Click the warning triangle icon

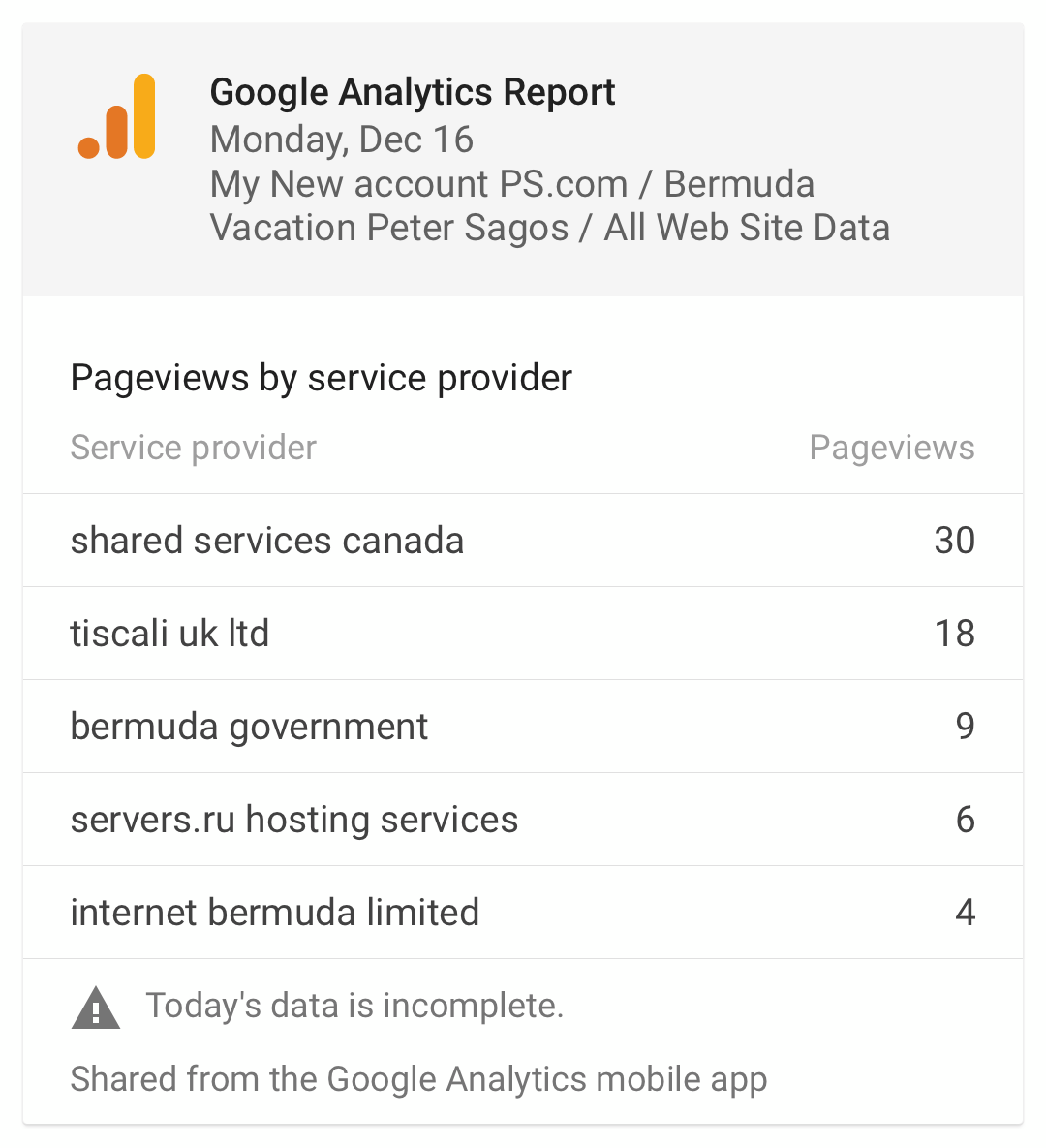point(96,1008)
